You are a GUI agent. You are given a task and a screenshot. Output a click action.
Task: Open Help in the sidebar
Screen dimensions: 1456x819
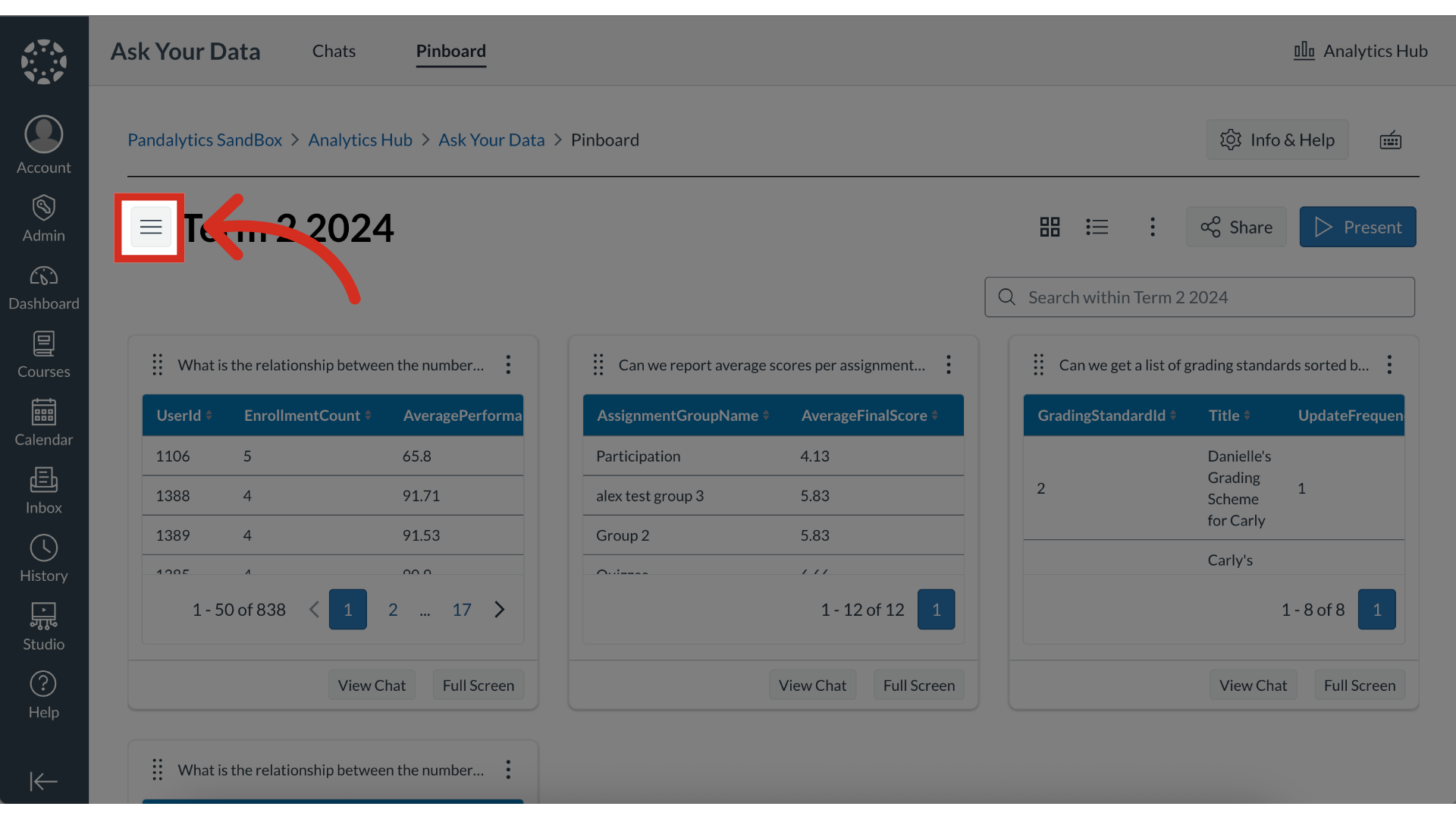click(44, 695)
